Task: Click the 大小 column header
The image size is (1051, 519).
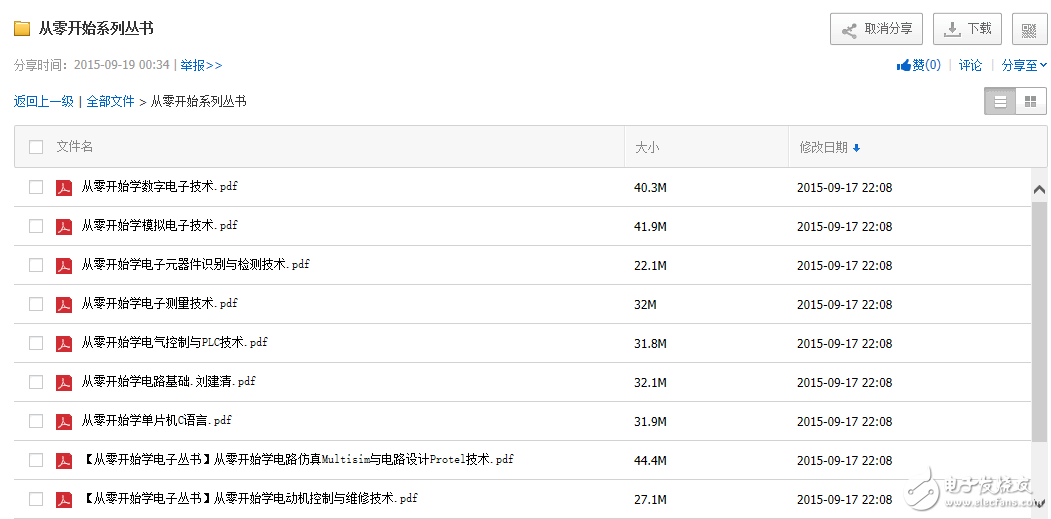Action: 647,147
